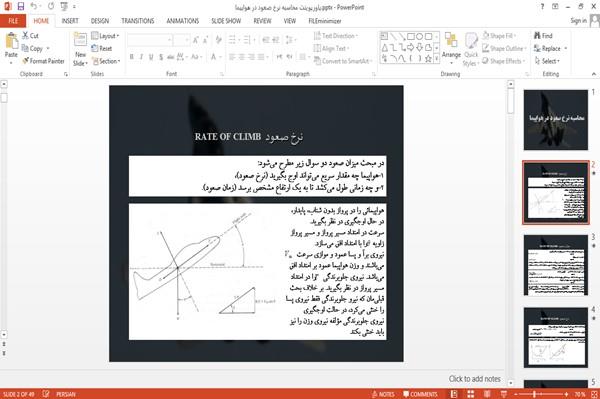Click the Cut scissors icon
The width and height of the screenshot is (600, 399).
tap(26, 36)
